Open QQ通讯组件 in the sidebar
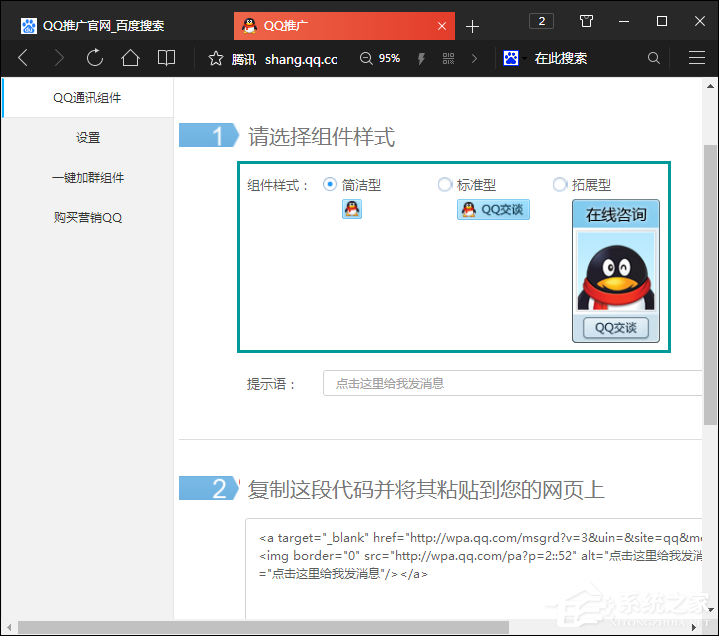The image size is (719, 636). 87,98
